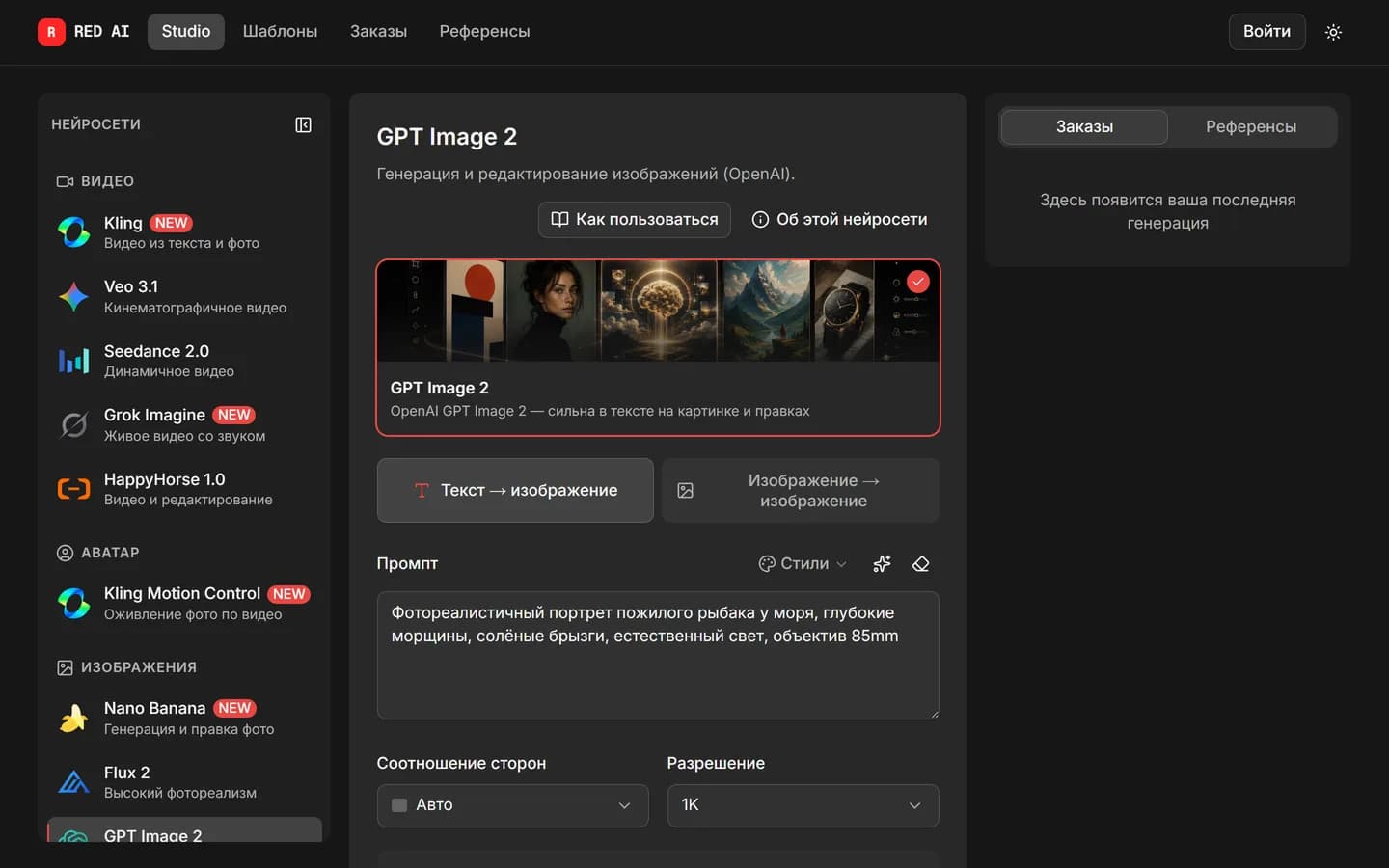Click the "Кинематографичное видео" description
1389x868 pixels.
coord(195,308)
